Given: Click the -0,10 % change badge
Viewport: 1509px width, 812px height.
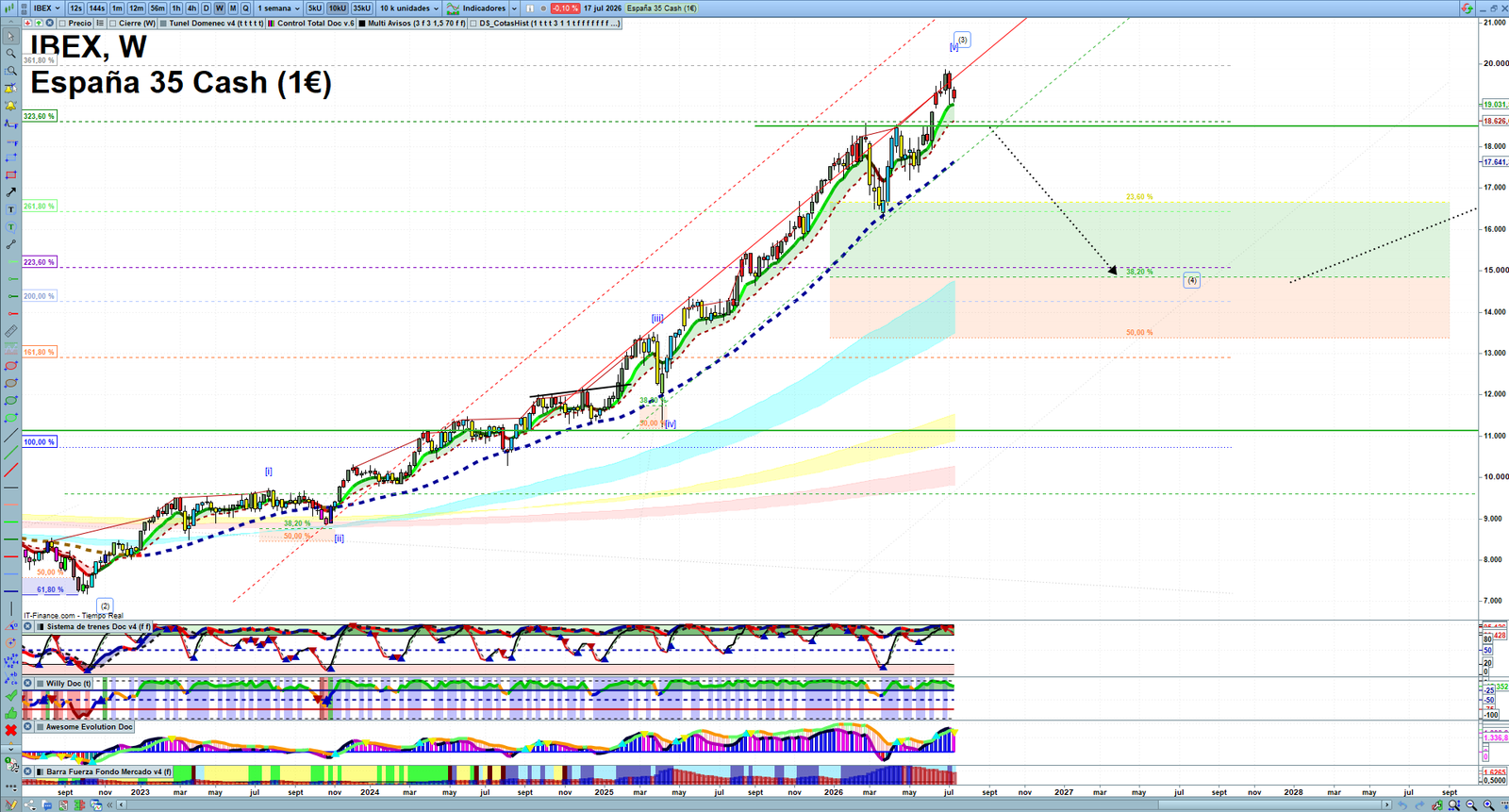Looking at the screenshot, I should pyautogui.click(x=565, y=8).
